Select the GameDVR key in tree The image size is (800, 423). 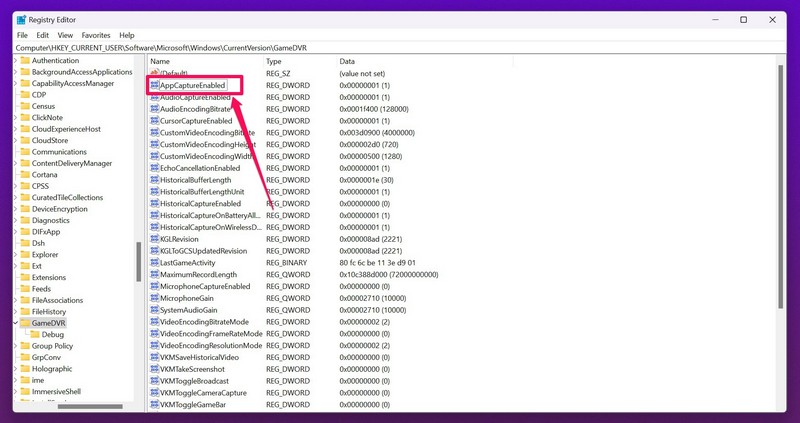click(48, 323)
